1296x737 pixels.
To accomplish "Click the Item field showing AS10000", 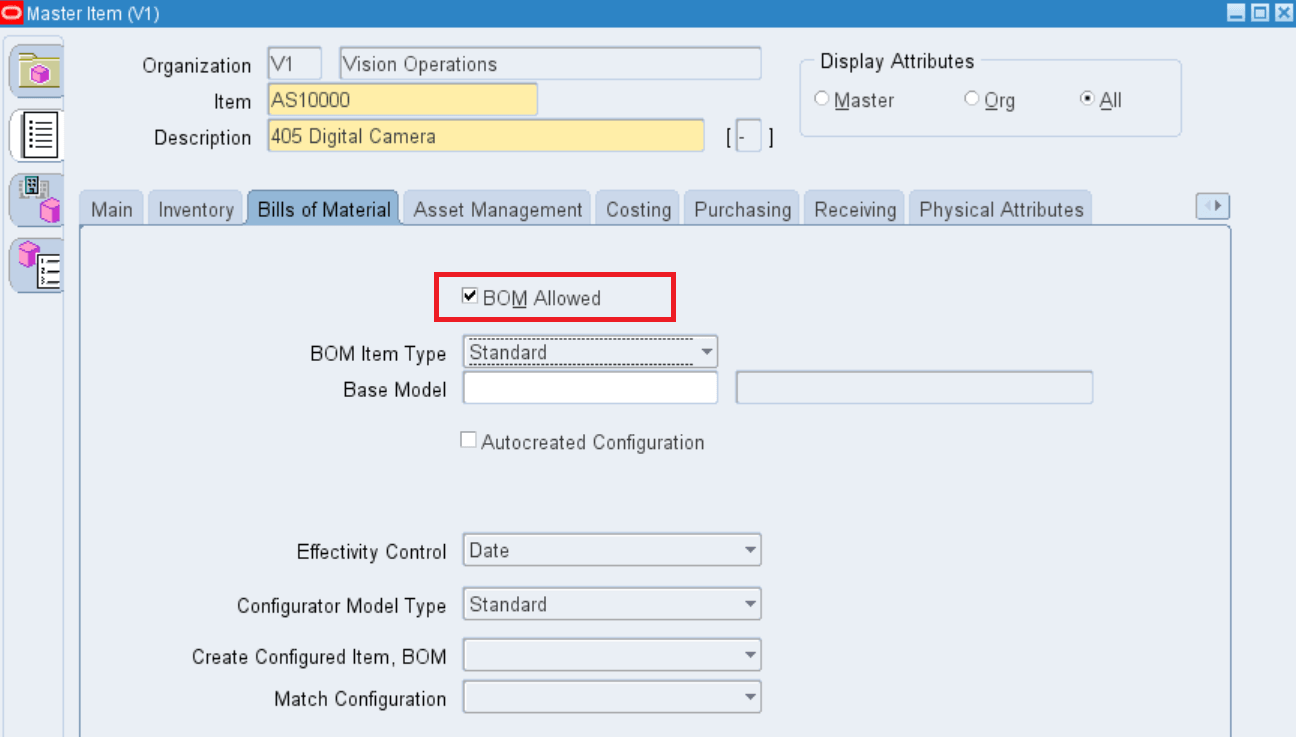I will pyautogui.click(x=402, y=100).
